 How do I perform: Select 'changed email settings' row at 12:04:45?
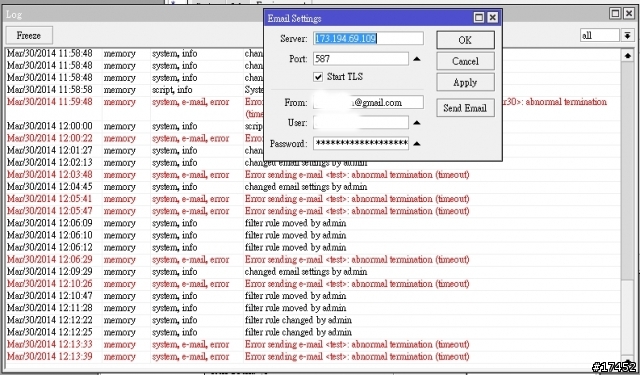click(x=313, y=187)
